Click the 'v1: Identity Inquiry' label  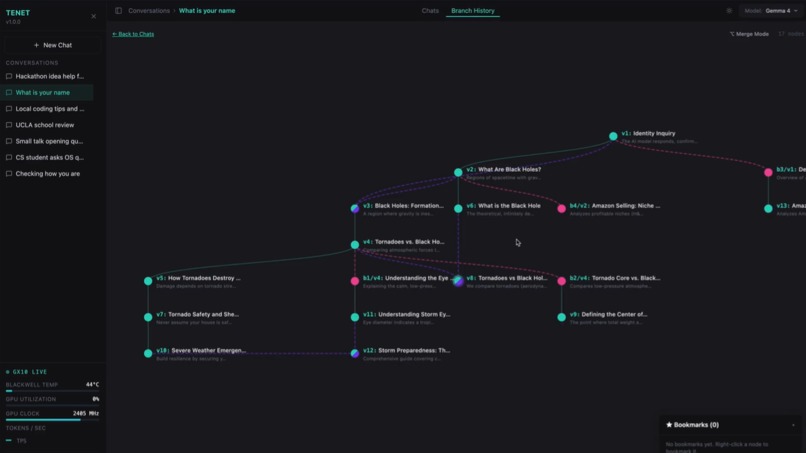[648, 133]
